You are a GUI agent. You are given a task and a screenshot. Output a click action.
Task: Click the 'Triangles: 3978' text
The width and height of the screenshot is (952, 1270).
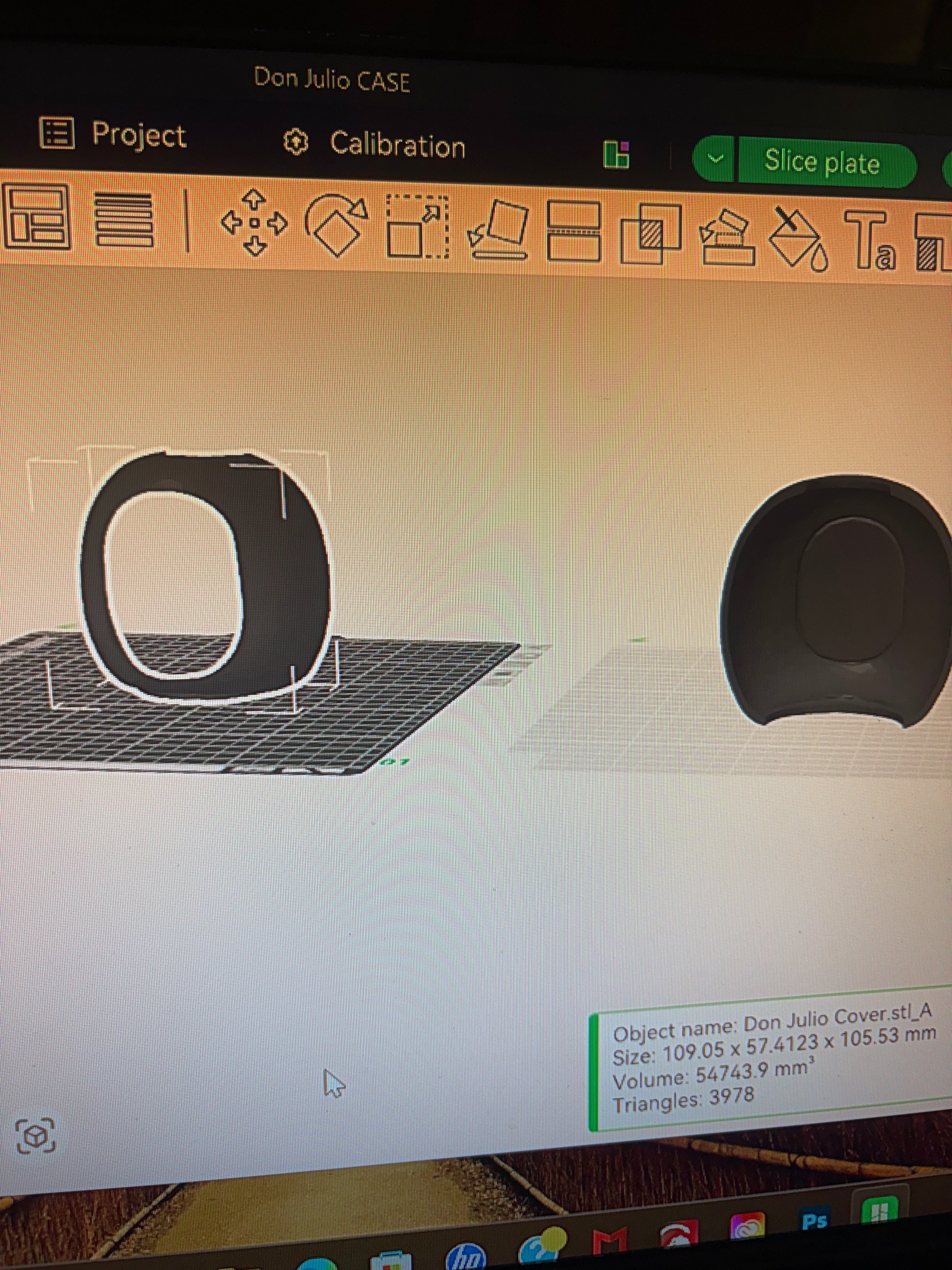pyautogui.click(x=683, y=1101)
